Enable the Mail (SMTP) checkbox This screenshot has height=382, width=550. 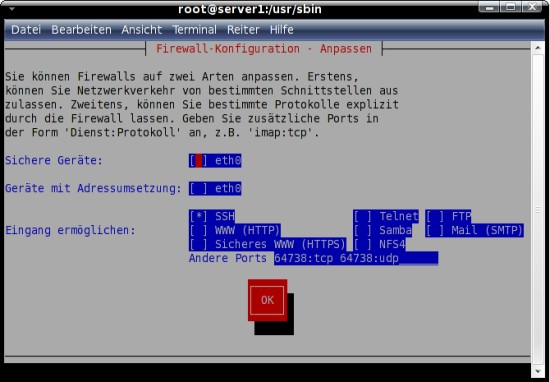tap(475, 230)
